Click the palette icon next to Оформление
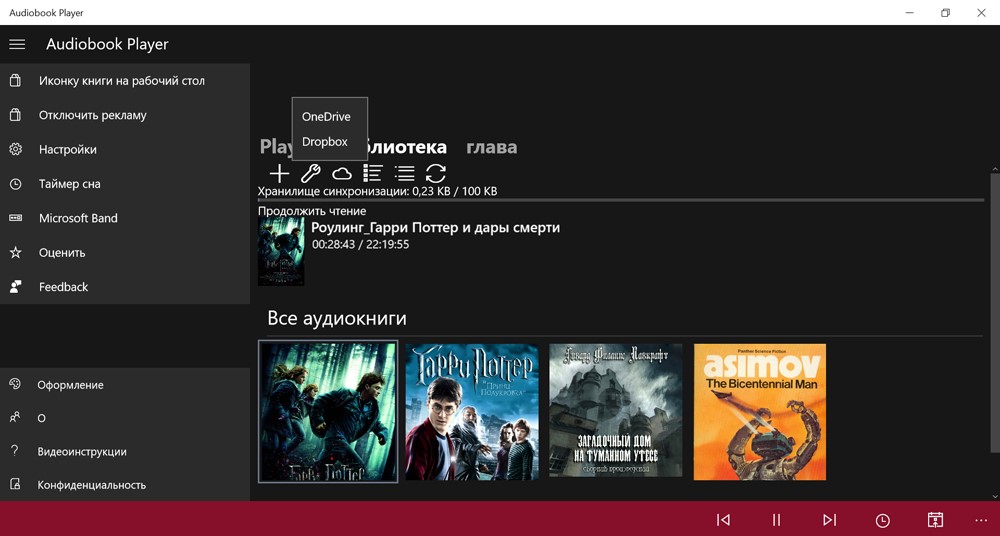The height and width of the screenshot is (536, 1000). click(15, 384)
